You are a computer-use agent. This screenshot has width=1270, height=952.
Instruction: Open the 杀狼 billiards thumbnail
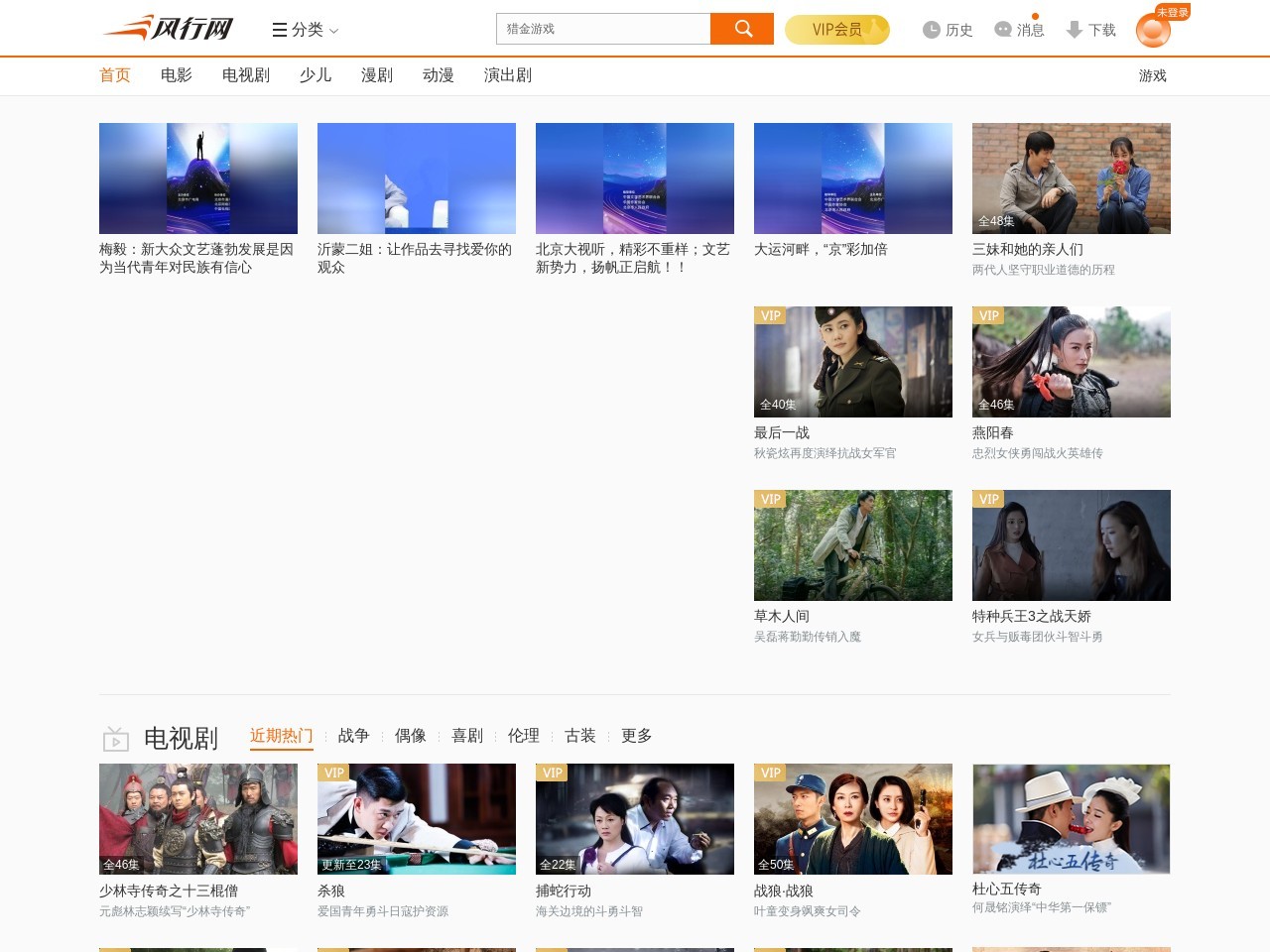point(417,819)
